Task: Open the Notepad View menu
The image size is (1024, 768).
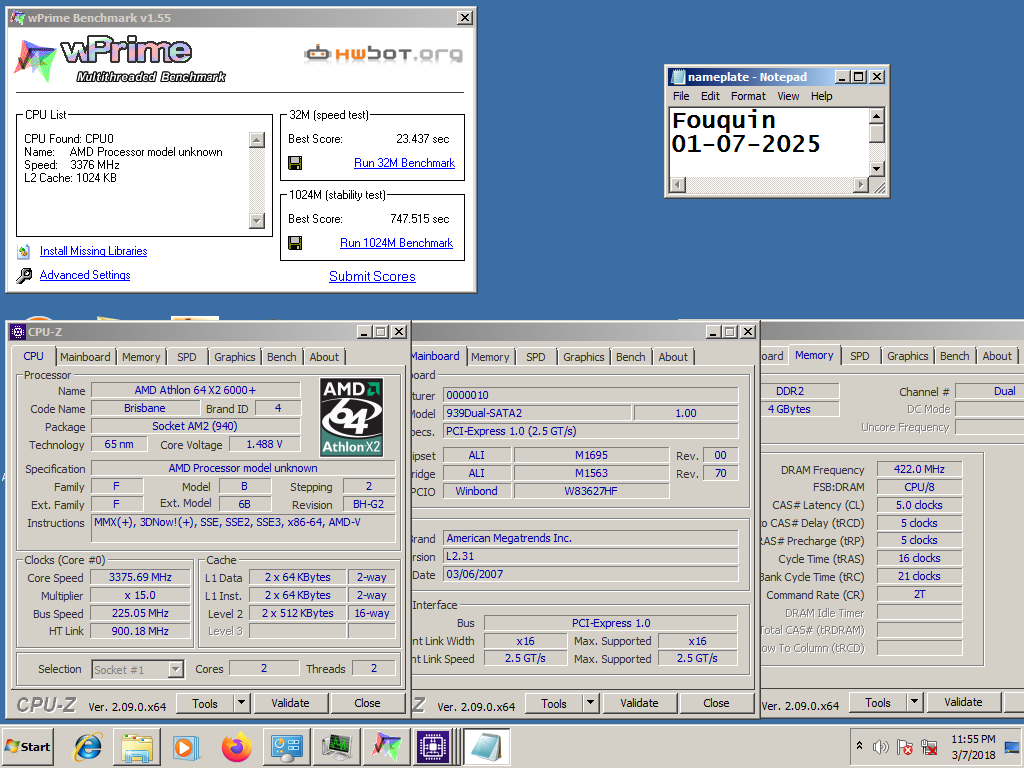Action: tap(788, 96)
